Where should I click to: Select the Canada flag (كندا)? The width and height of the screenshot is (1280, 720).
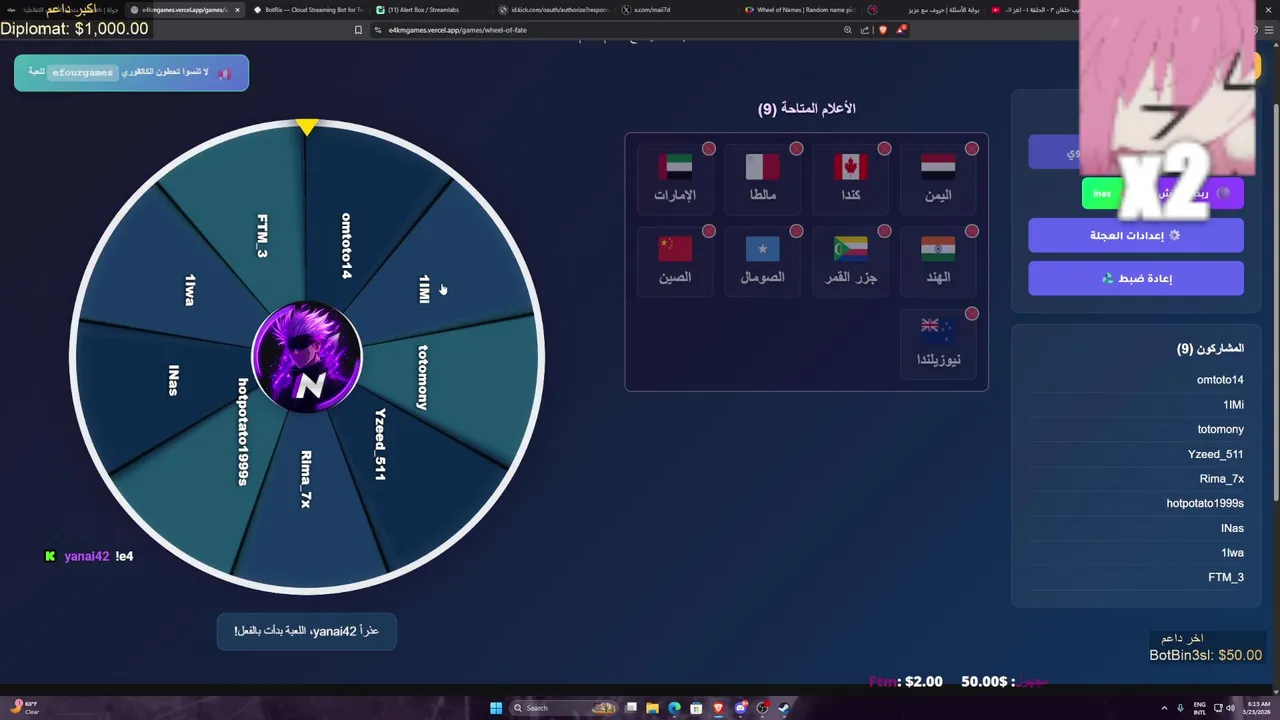point(850,177)
